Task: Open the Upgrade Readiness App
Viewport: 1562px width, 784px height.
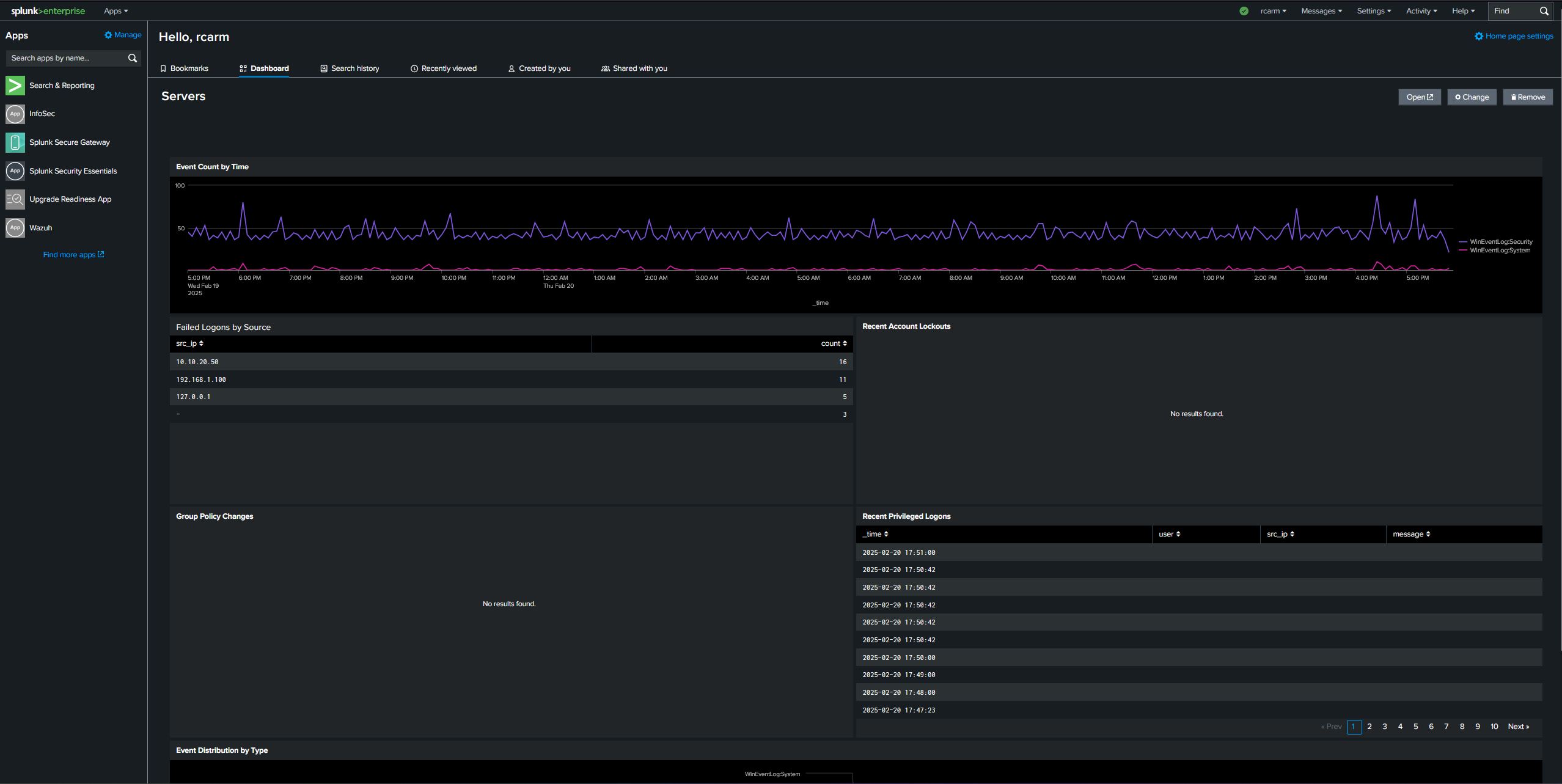Action: (x=70, y=199)
